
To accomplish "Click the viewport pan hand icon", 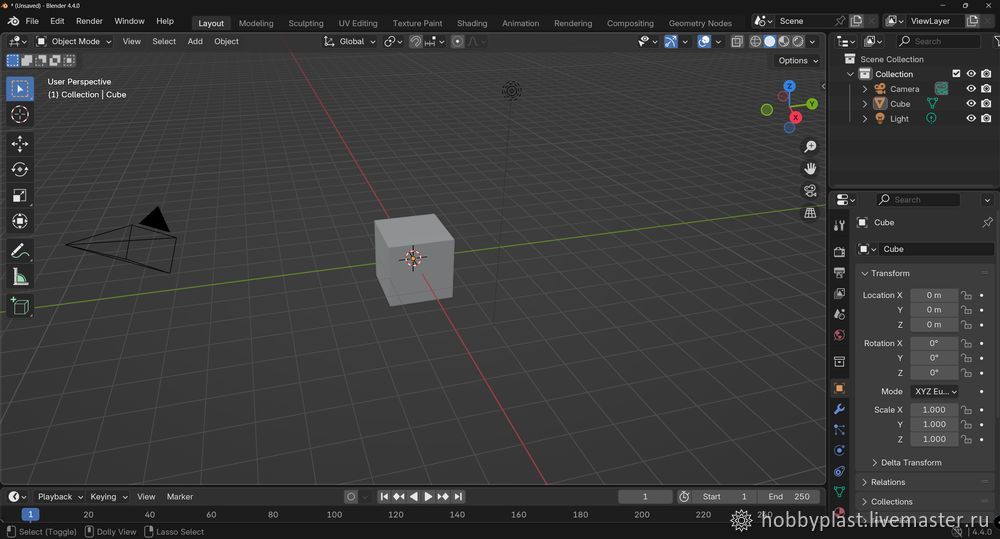I will [810, 169].
